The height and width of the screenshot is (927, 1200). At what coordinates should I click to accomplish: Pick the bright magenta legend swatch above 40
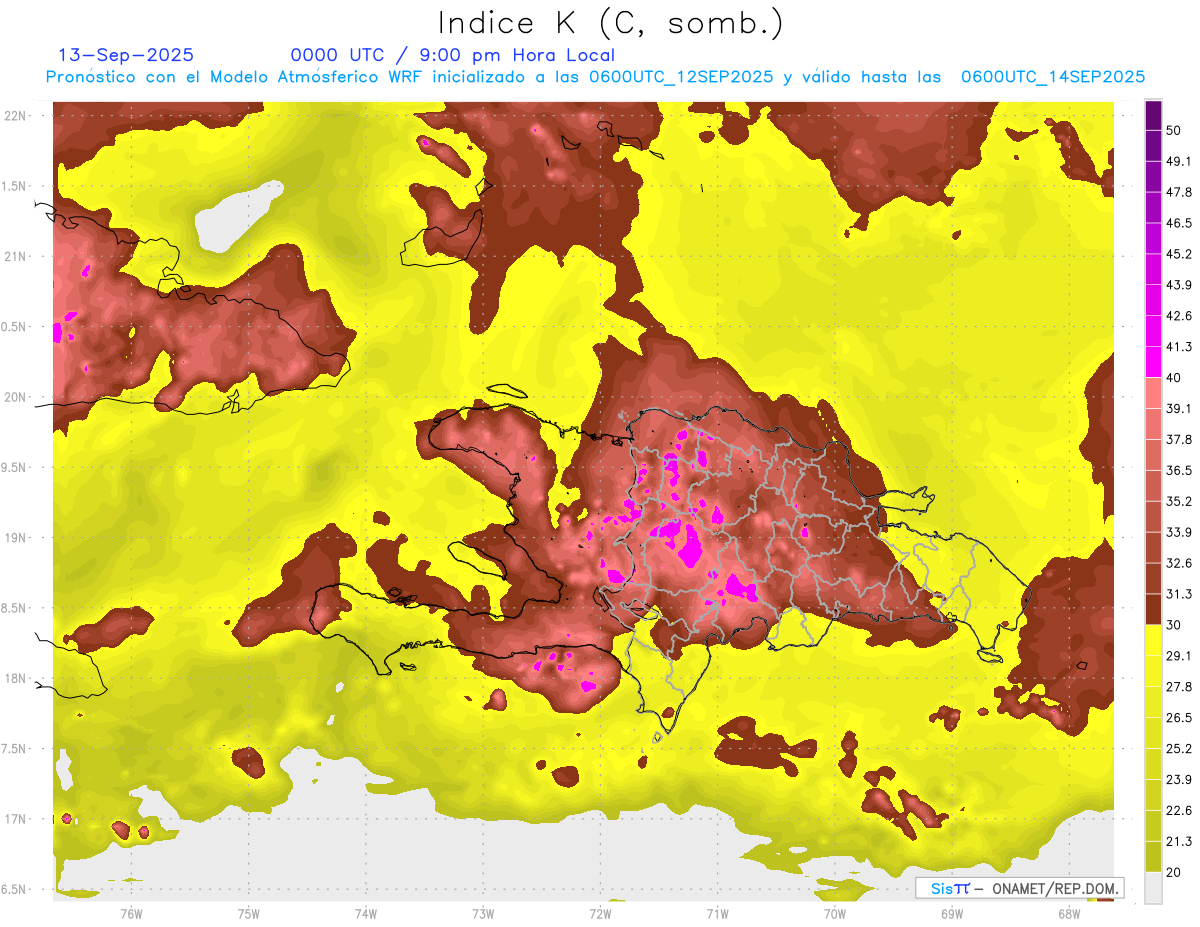tap(1153, 361)
